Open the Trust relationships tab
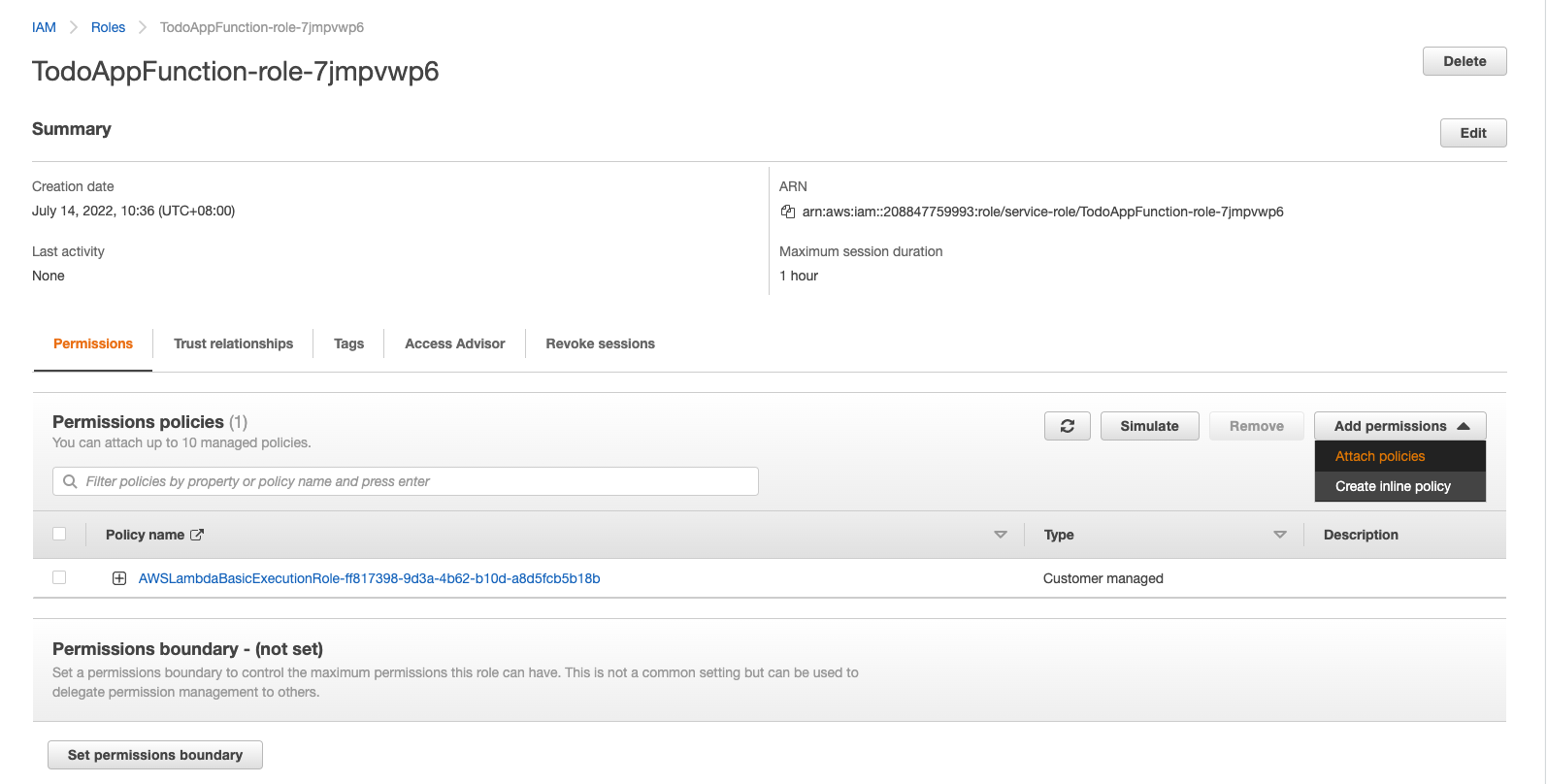 pyautogui.click(x=233, y=343)
